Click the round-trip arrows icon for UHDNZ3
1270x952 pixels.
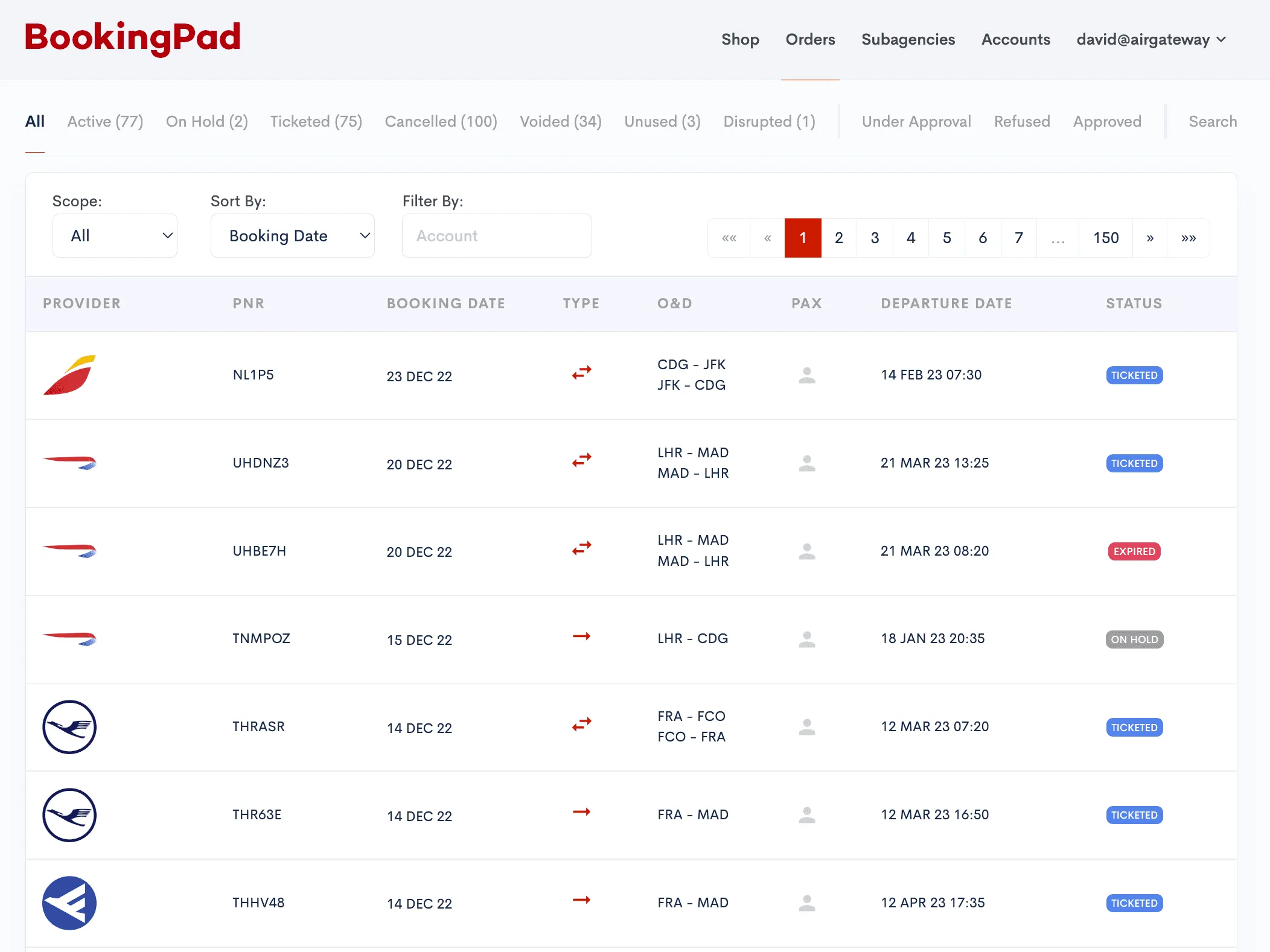pyautogui.click(x=581, y=462)
